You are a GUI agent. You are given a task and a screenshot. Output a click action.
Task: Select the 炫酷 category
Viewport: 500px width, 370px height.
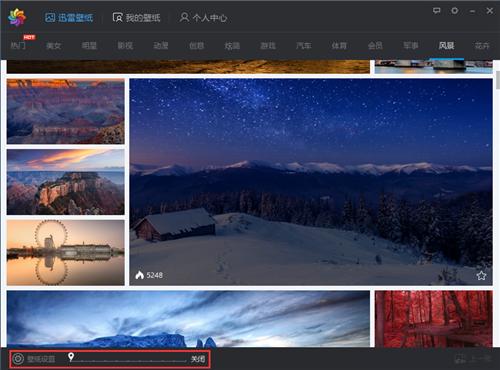pos(232,45)
